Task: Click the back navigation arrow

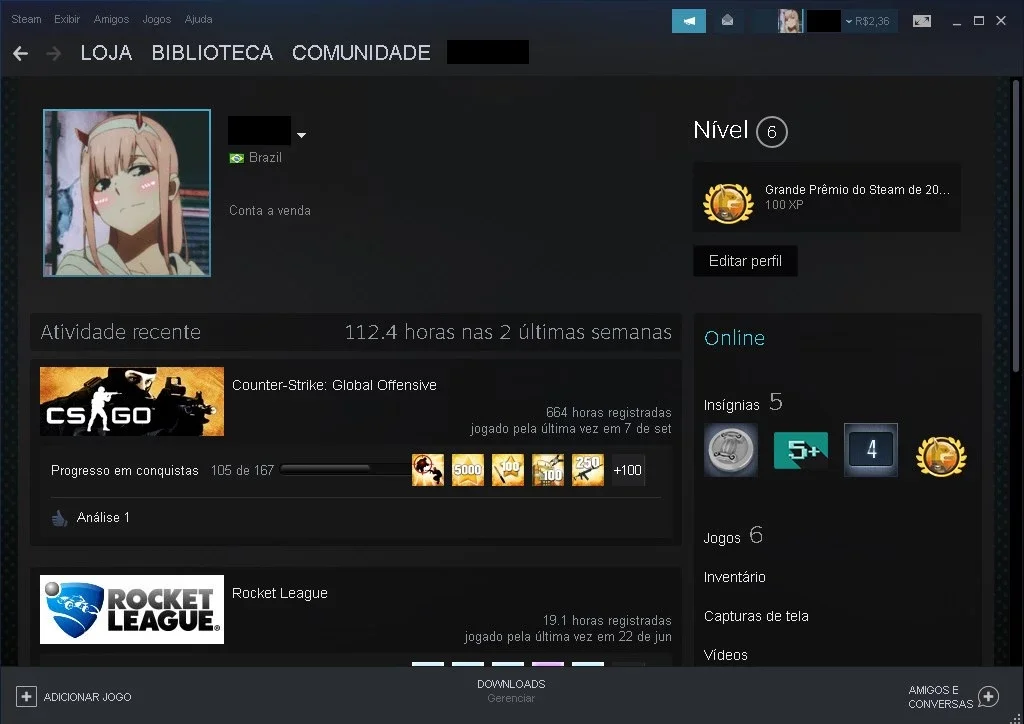Action: (x=21, y=53)
